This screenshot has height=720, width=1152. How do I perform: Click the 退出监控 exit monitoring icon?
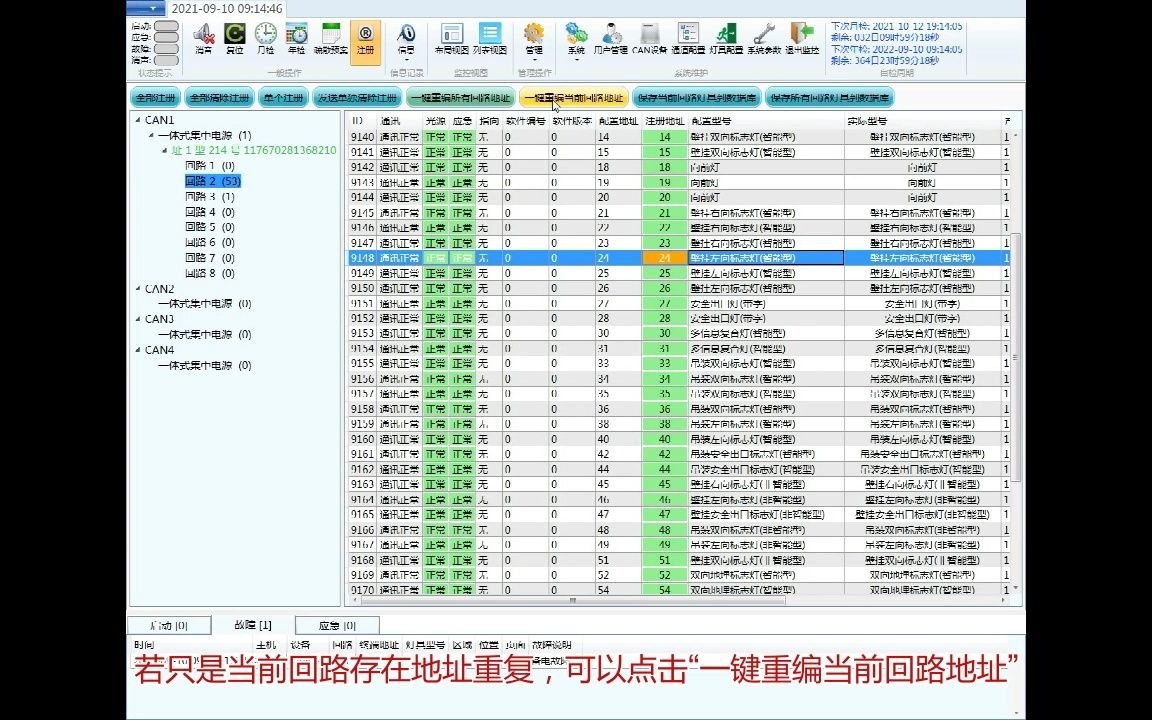[x=800, y=38]
